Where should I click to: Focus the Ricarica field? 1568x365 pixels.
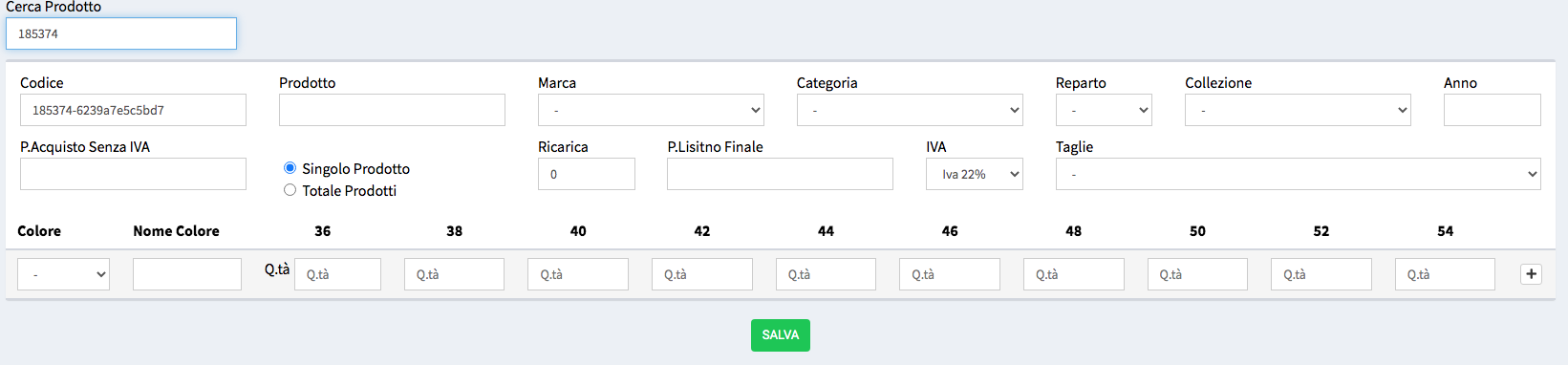[586, 174]
